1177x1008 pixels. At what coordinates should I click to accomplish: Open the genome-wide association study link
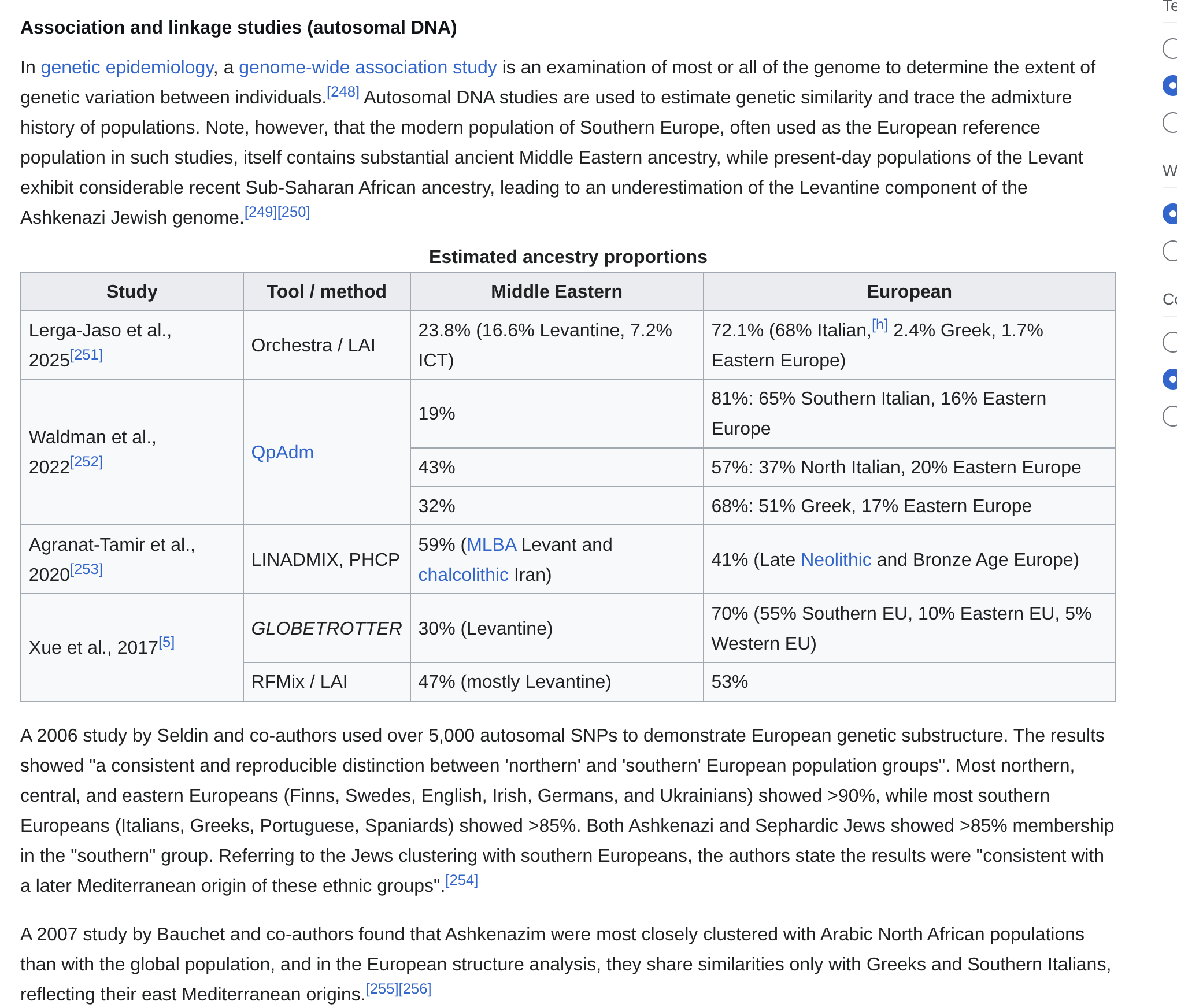coord(368,68)
